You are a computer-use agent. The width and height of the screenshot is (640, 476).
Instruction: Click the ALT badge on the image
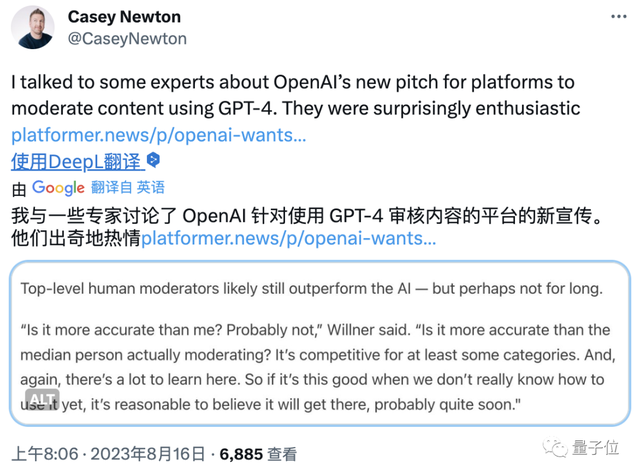tap(38, 398)
